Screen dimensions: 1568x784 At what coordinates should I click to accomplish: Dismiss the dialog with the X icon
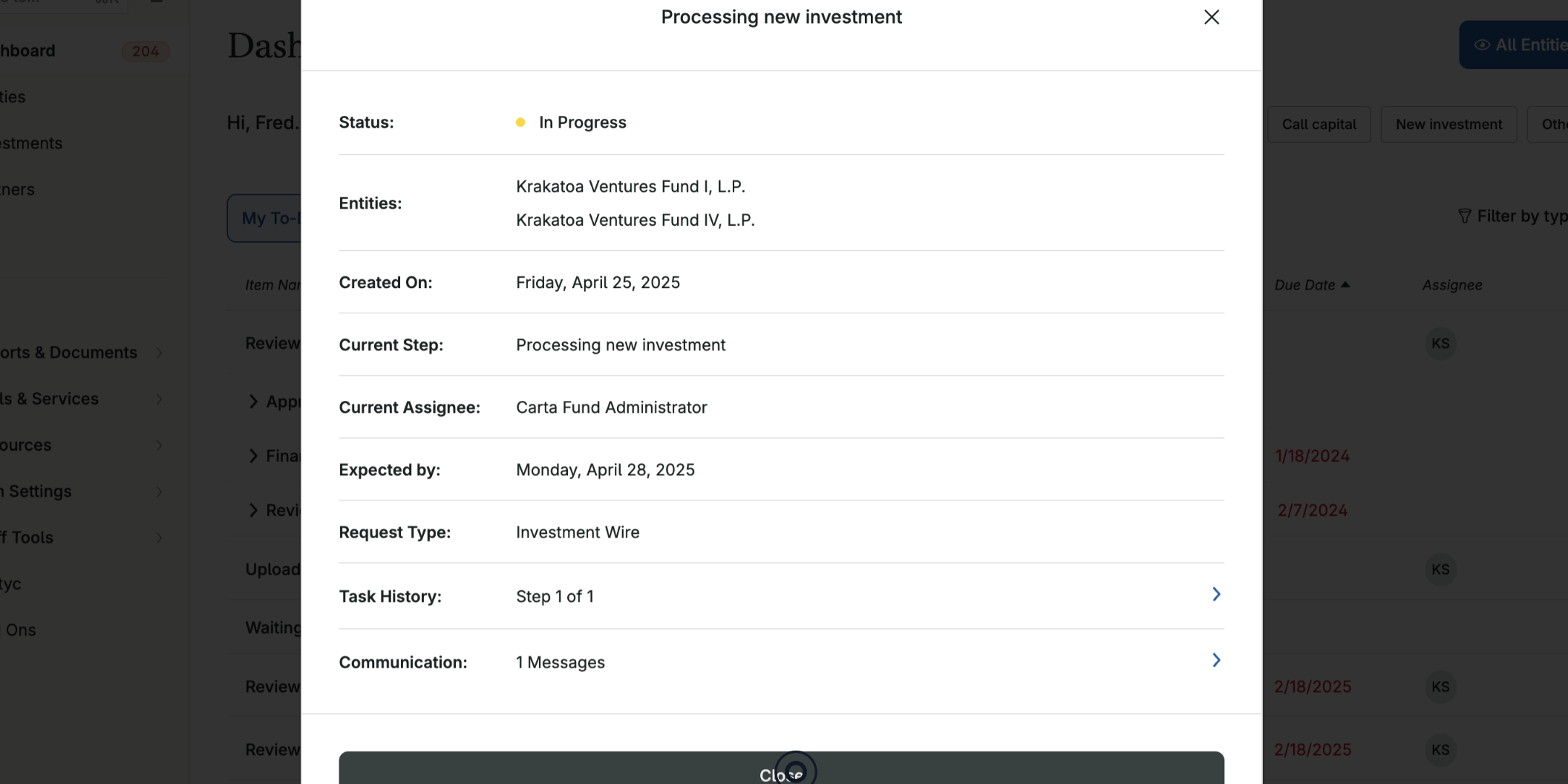click(1211, 16)
